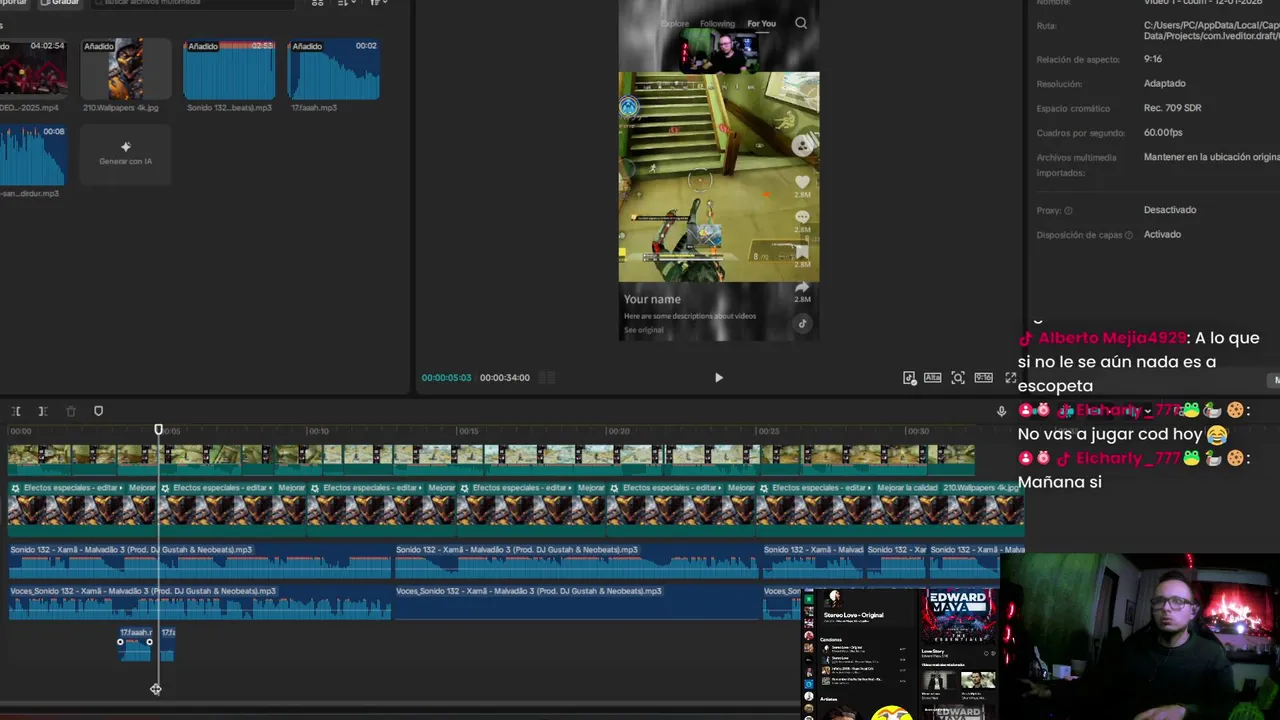Image resolution: width=1280 pixels, height=720 pixels.
Task: Click the info icon next to 'Proxy'
Action: pyautogui.click(x=1068, y=211)
